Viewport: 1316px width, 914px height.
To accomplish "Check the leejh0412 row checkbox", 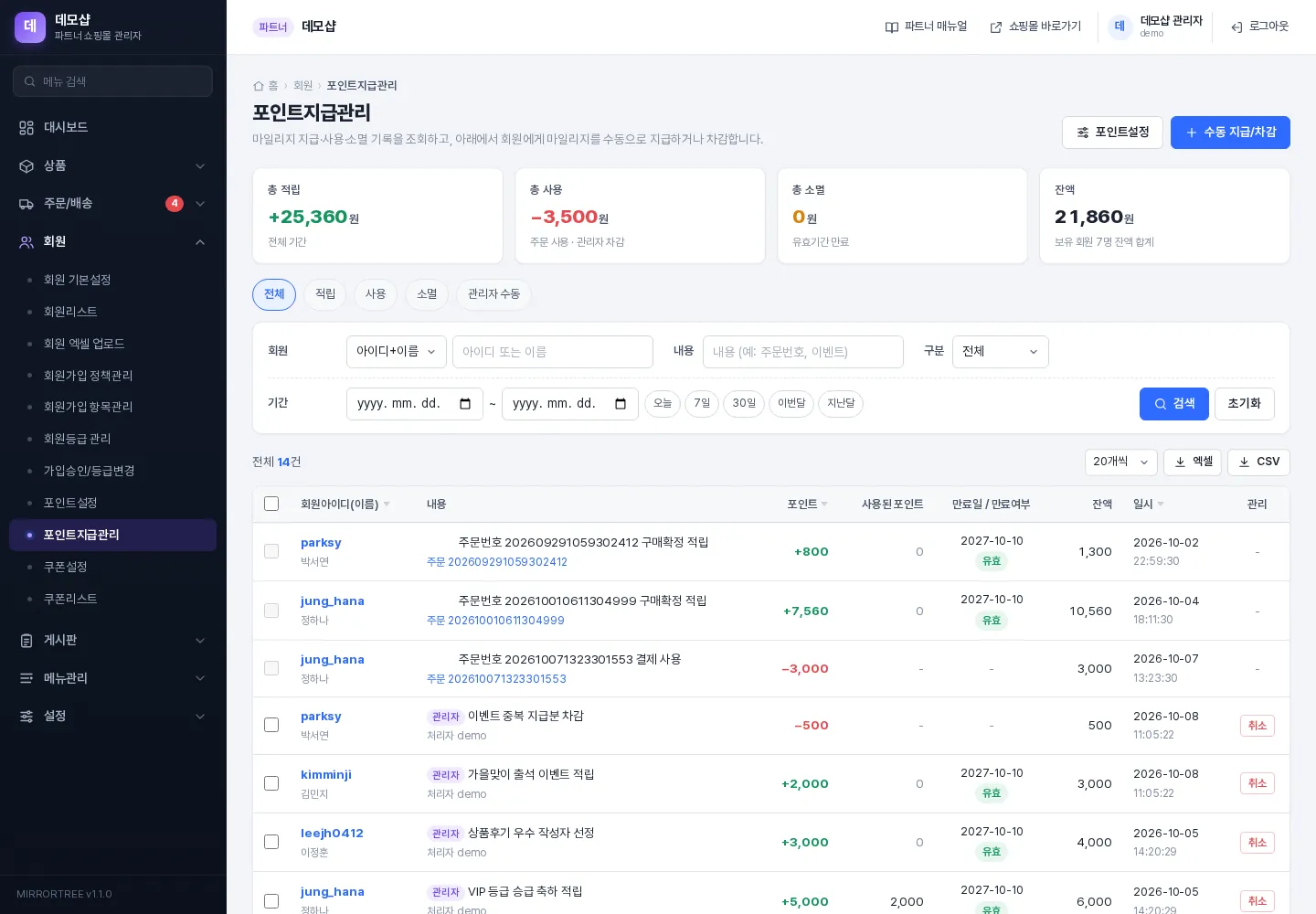I will pos(271,843).
